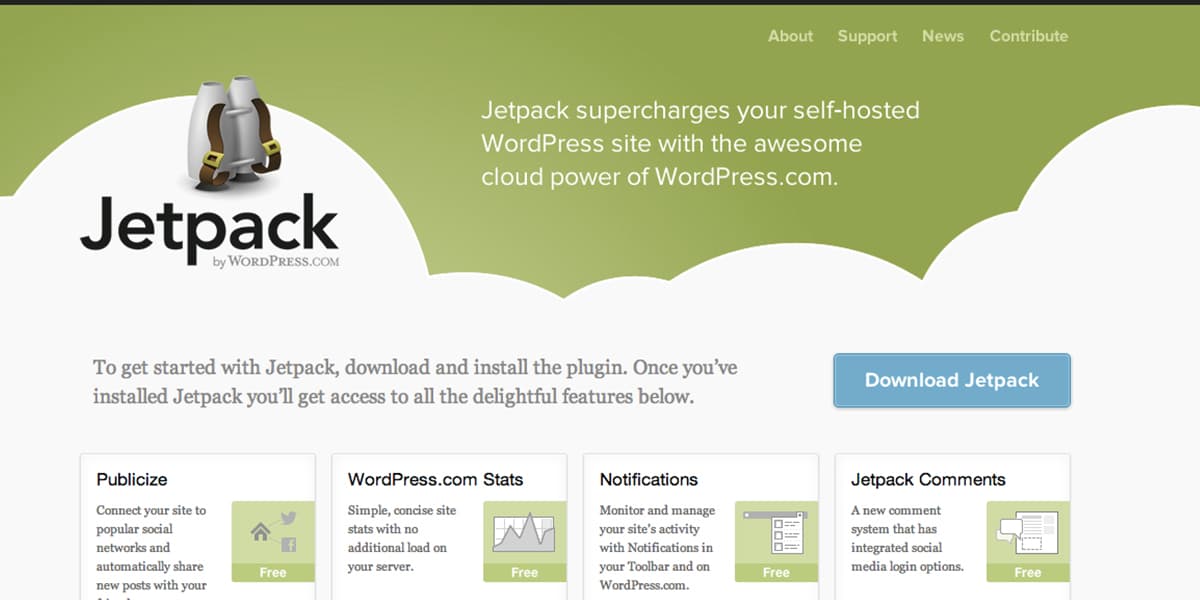Viewport: 1200px width, 600px height.
Task: Click the Free badge on Publicize card
Action: pyautogui.click(x=272, y=572)
